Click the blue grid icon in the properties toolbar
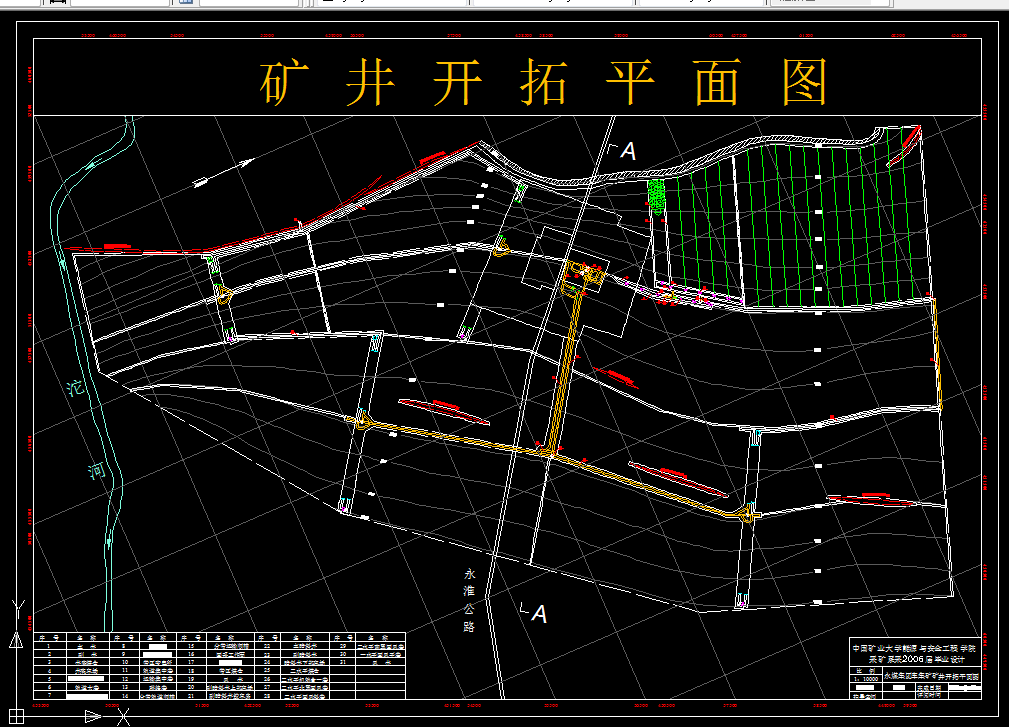Screen dimensions: 1009x727 click(x=187, y=5)
